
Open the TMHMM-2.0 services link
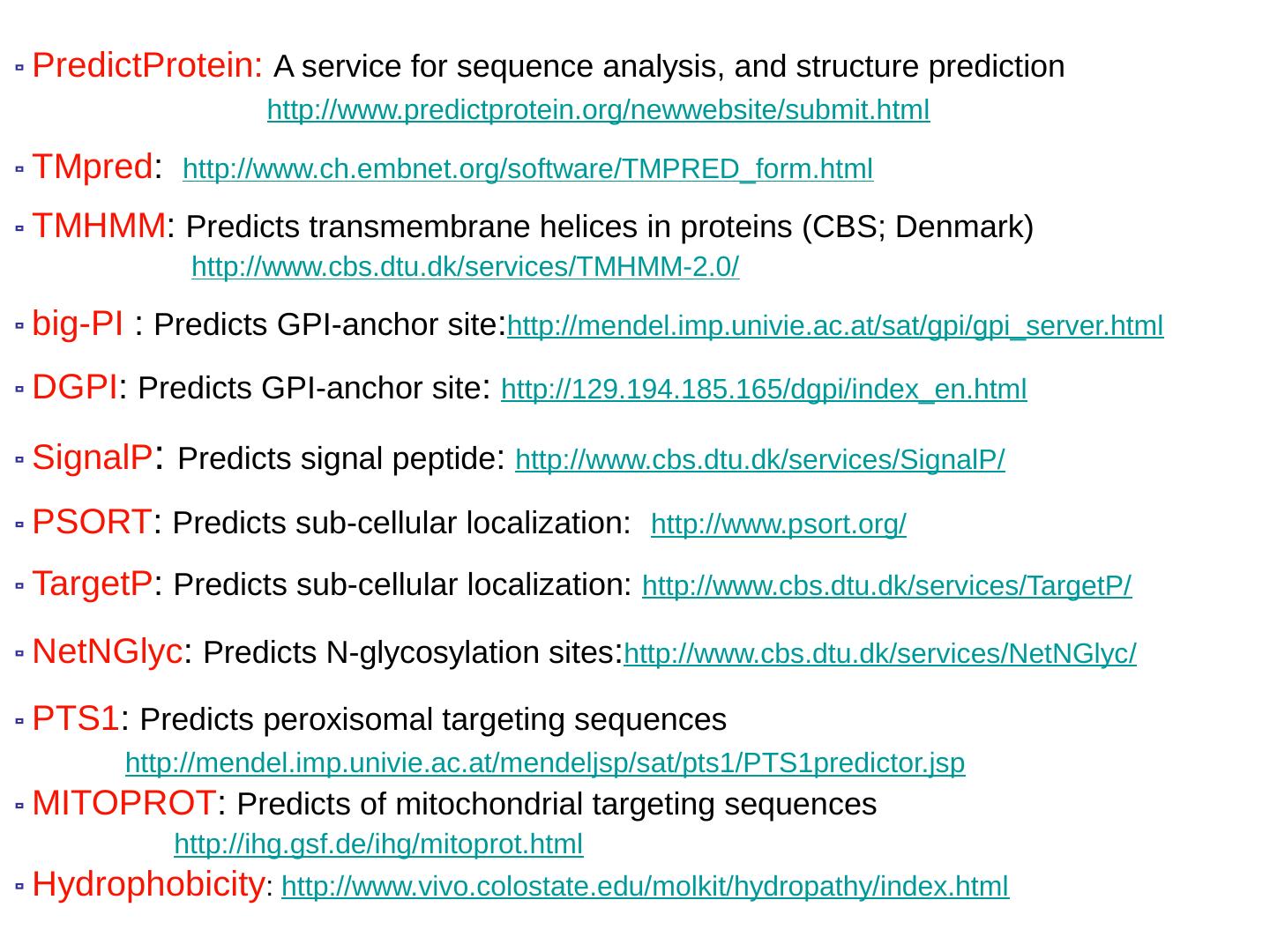[465, 266]
